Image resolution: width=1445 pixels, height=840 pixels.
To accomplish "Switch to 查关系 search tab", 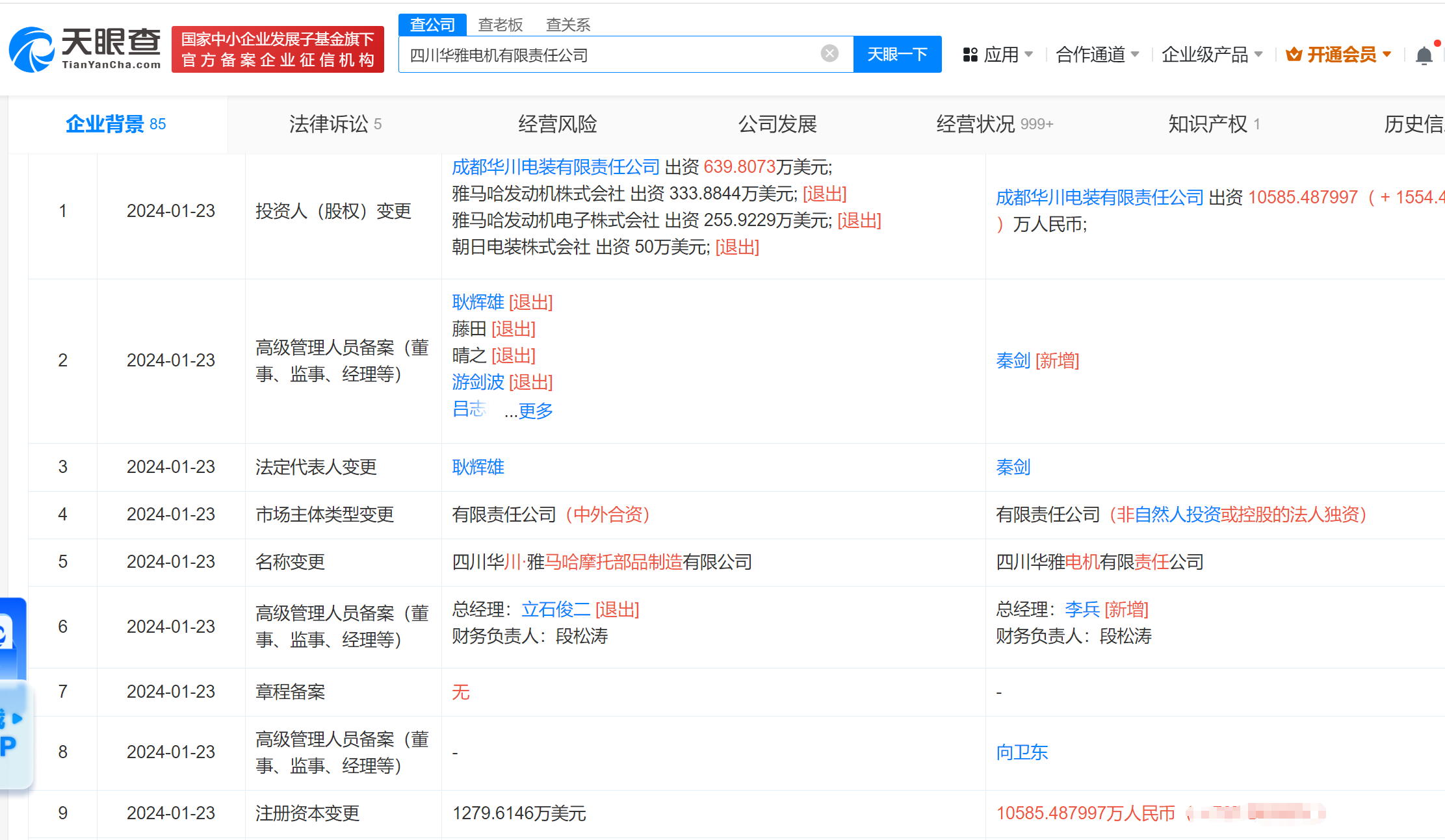I will pos(567,25).
